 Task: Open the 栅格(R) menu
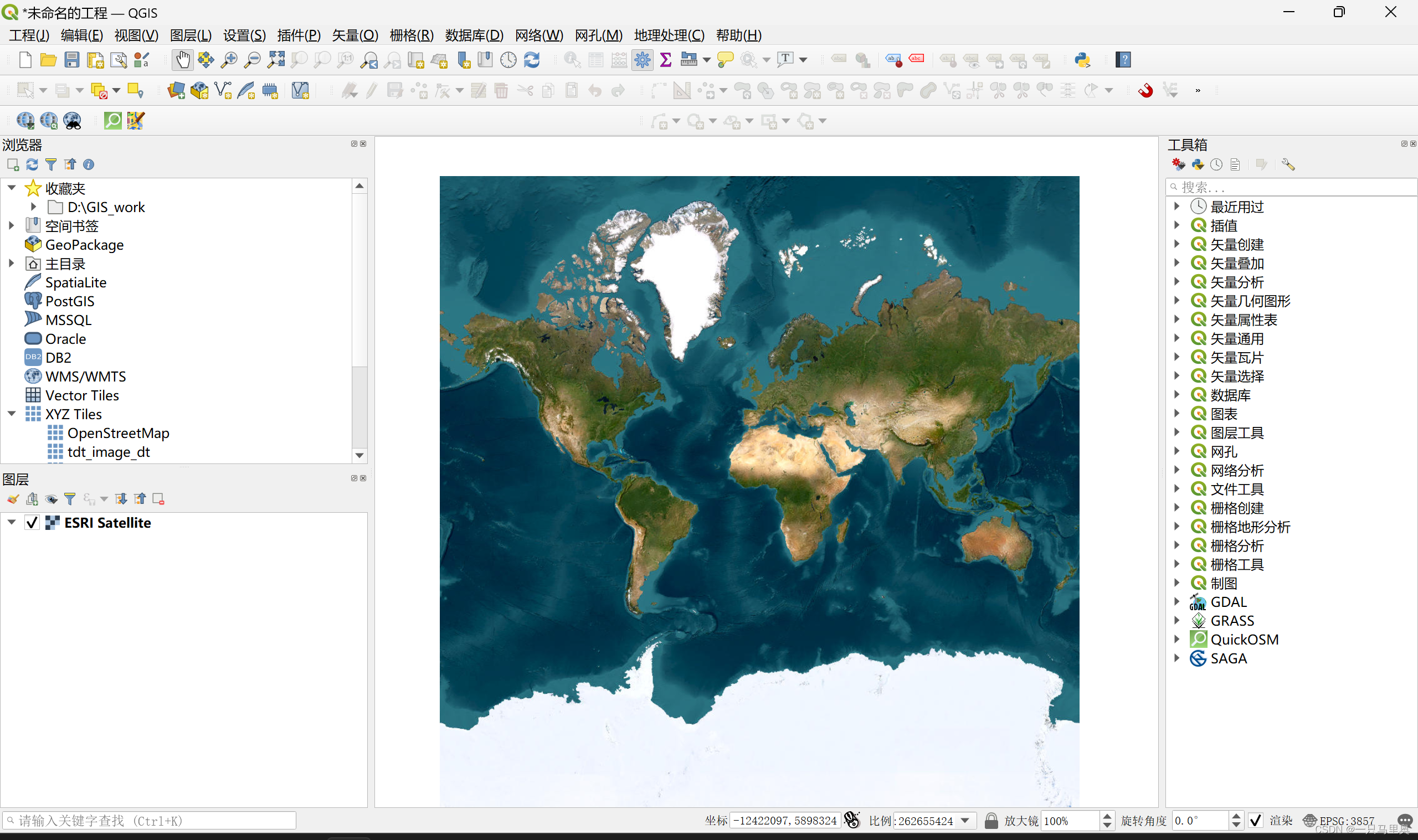[x=412, y=35]
